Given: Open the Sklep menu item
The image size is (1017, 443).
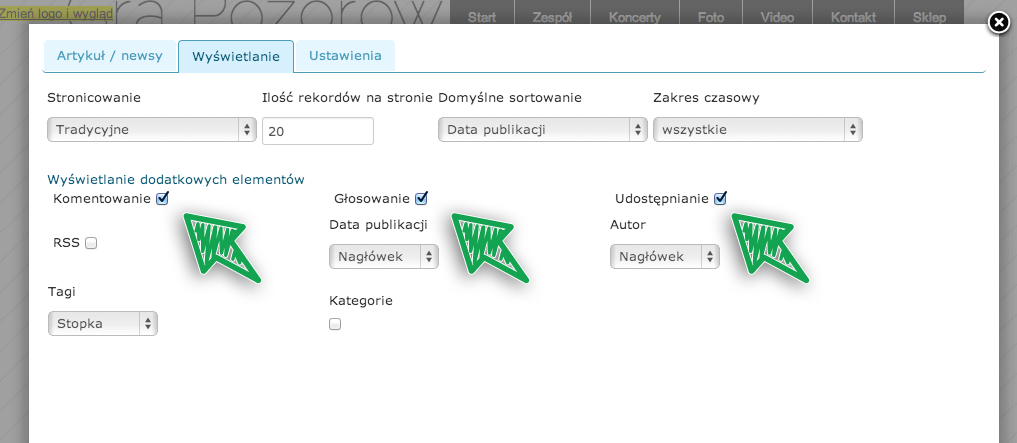Looking at the screenshot, I should tap(930, 18).
